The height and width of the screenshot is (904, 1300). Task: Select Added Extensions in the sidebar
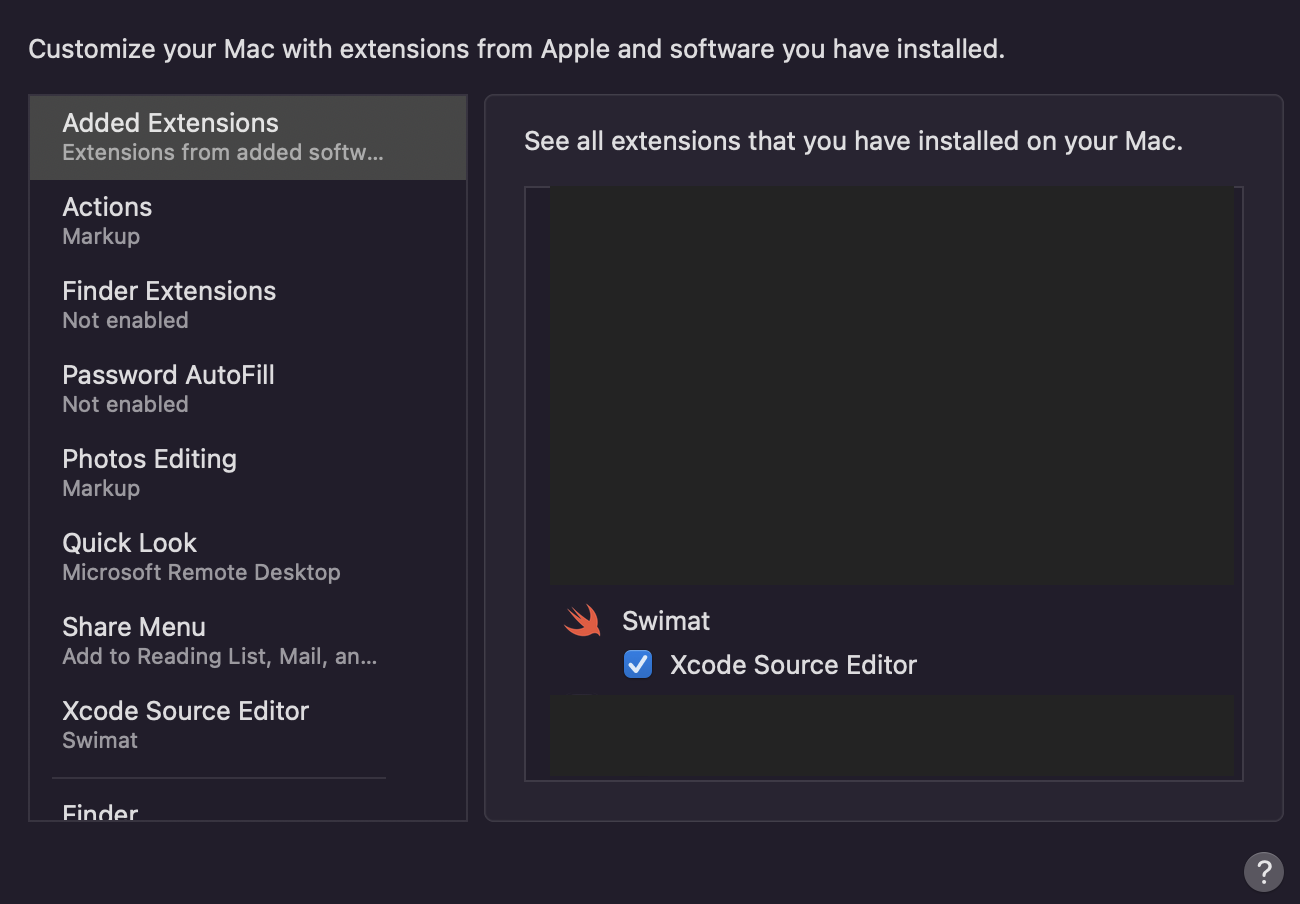[x=170, y=123]
